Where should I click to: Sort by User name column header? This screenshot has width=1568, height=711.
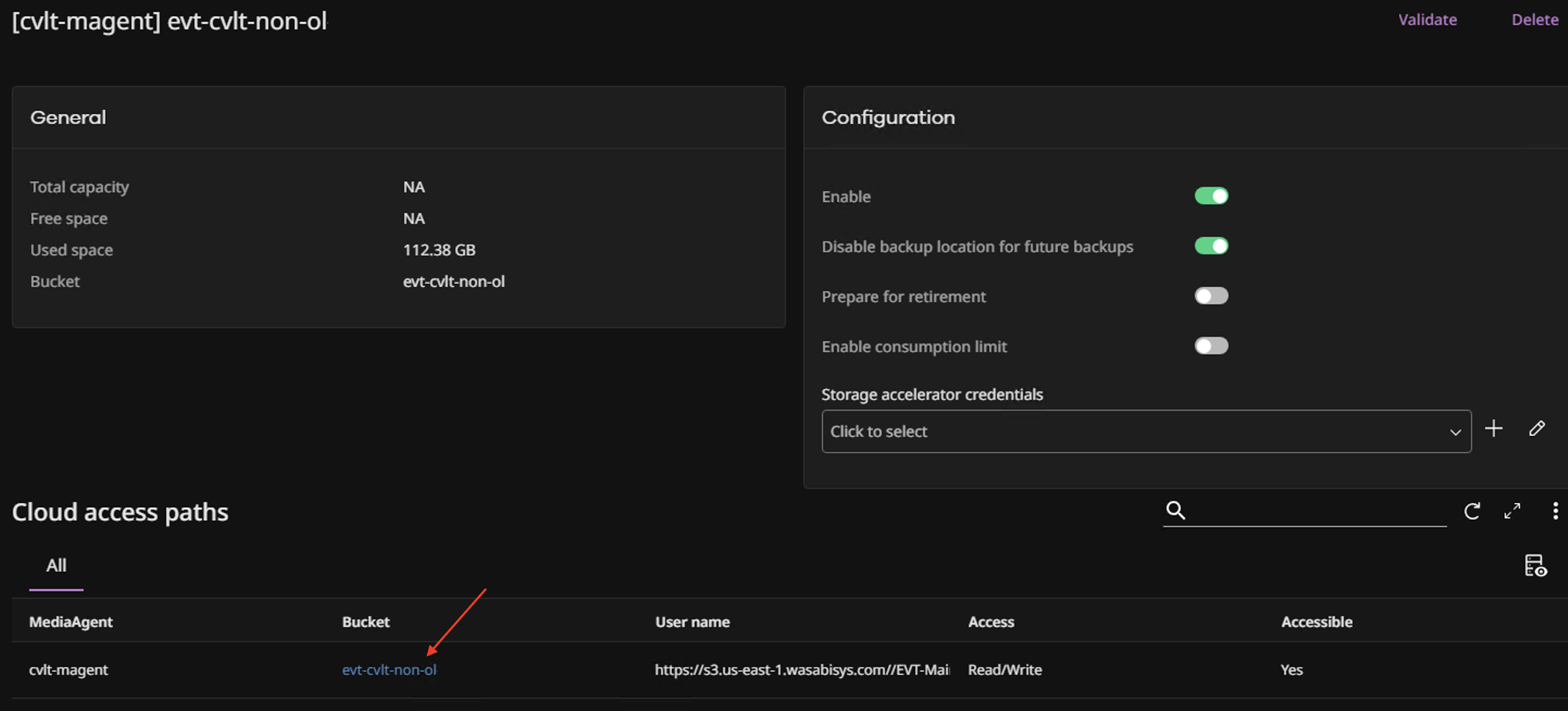(x=692, y=622)
